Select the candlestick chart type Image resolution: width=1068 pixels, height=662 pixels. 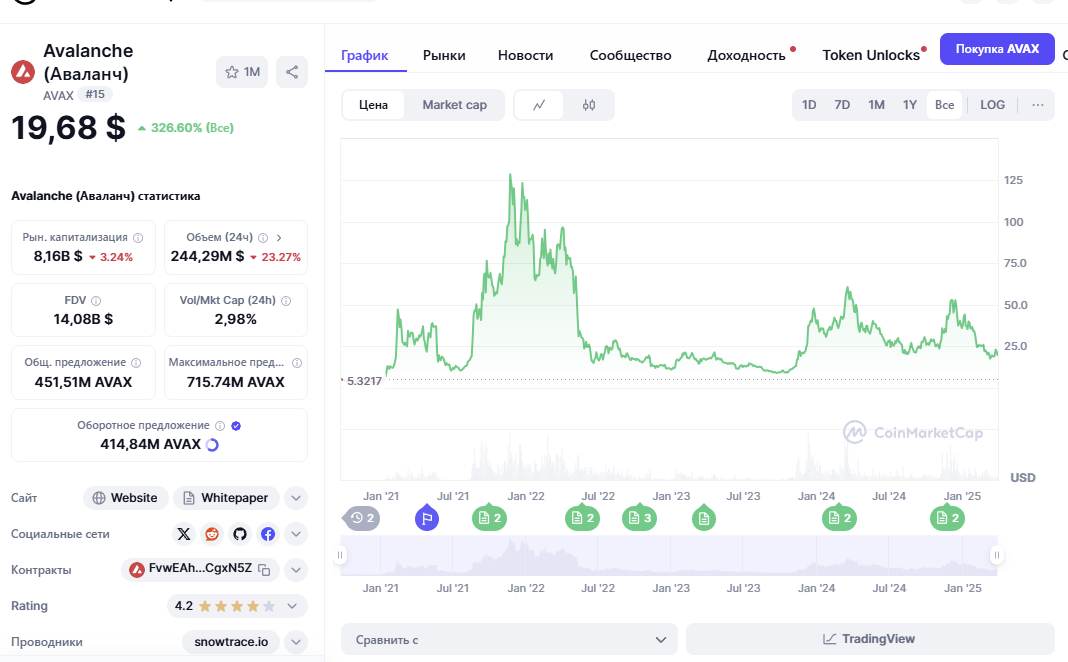589,105
